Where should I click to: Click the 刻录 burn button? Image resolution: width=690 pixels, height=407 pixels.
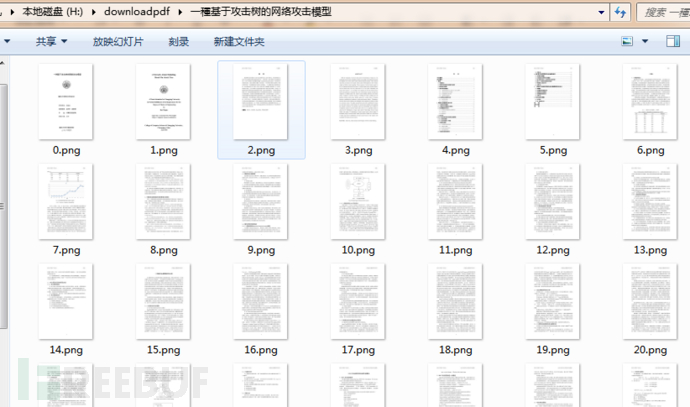[179, 41]
